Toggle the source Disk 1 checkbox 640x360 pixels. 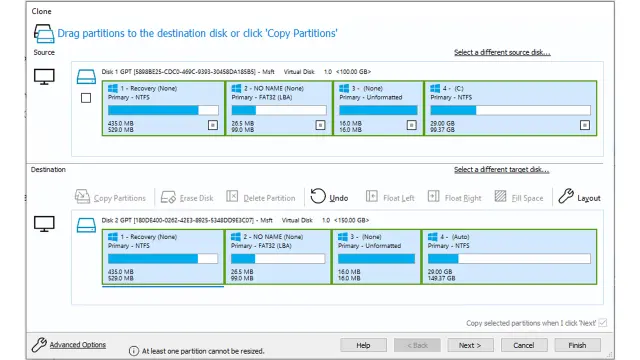point(86,98)
